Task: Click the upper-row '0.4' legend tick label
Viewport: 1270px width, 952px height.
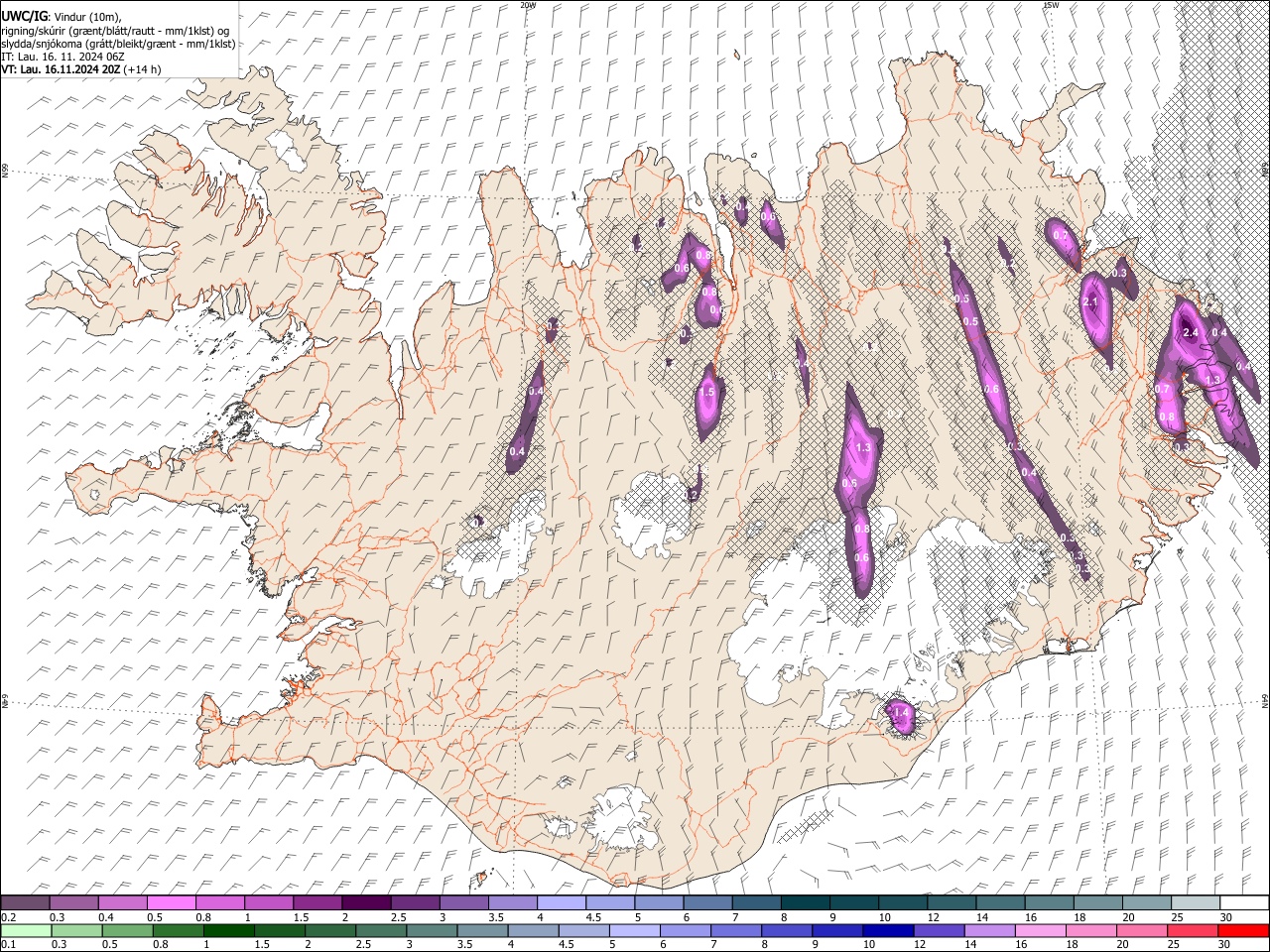Action: click(106, 917)
